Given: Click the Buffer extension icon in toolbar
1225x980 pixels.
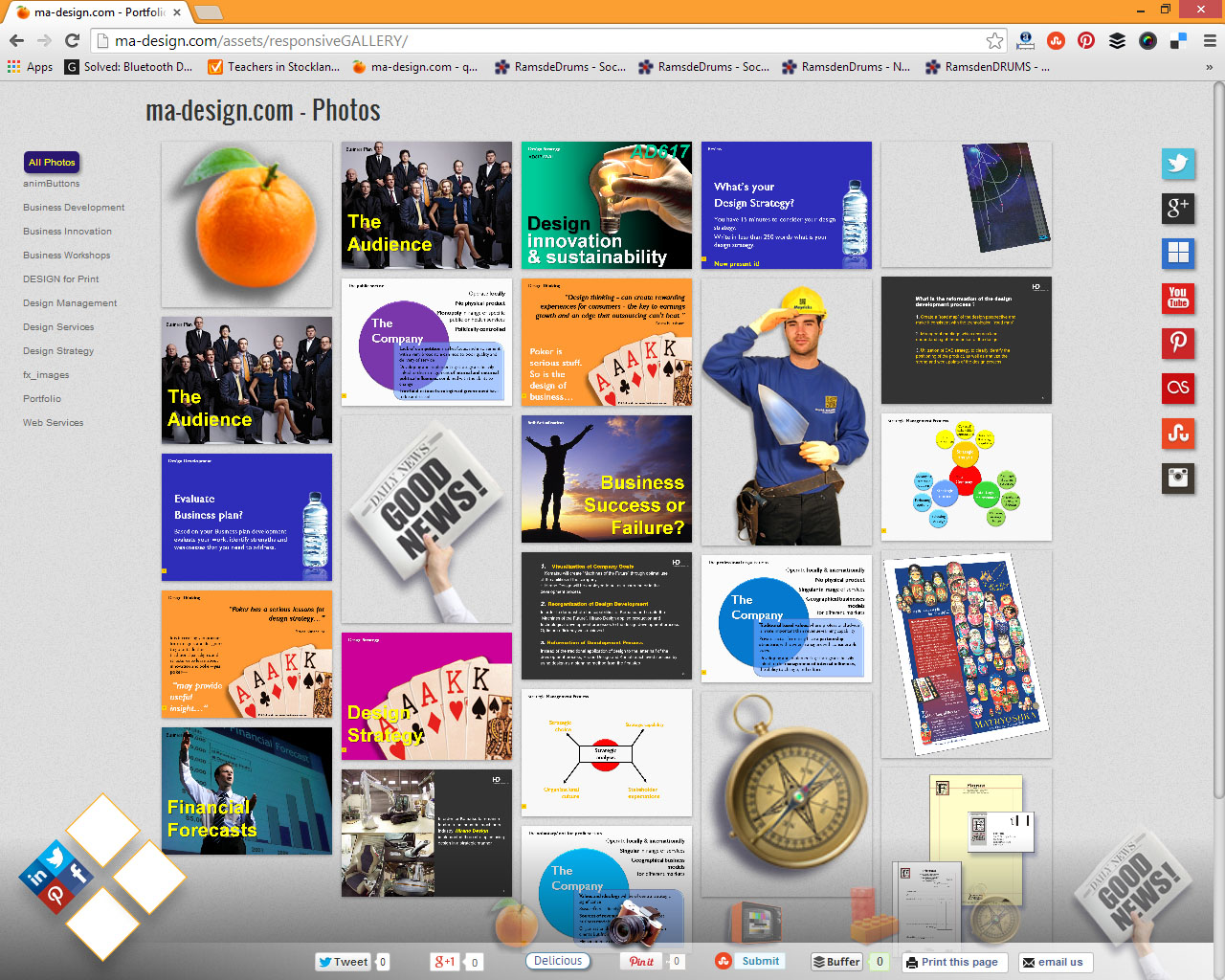Looking at the screenshot, I should click(1117, 40).
